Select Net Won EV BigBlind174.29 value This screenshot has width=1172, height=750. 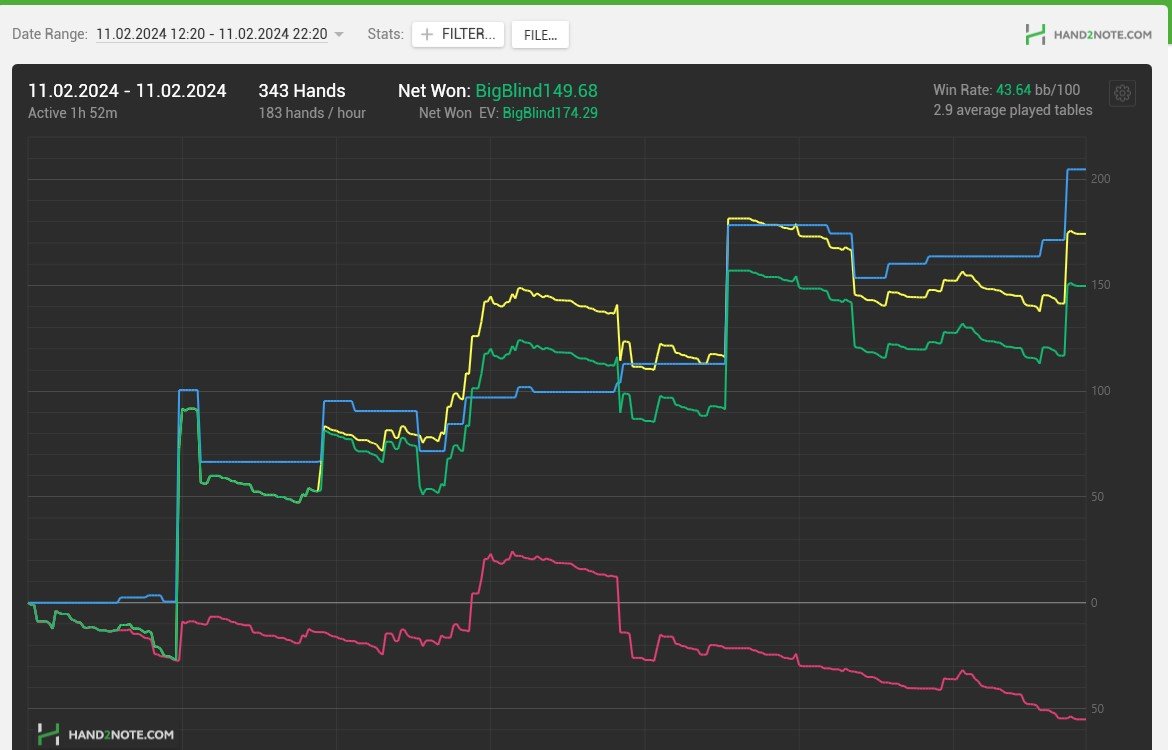tap(550, 113)
